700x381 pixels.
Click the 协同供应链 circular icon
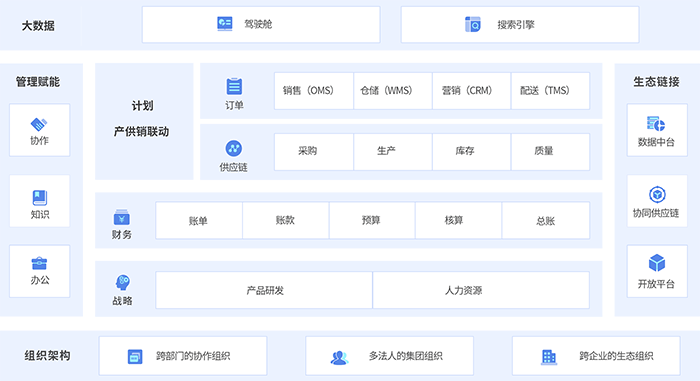click(x=657, y=195)
